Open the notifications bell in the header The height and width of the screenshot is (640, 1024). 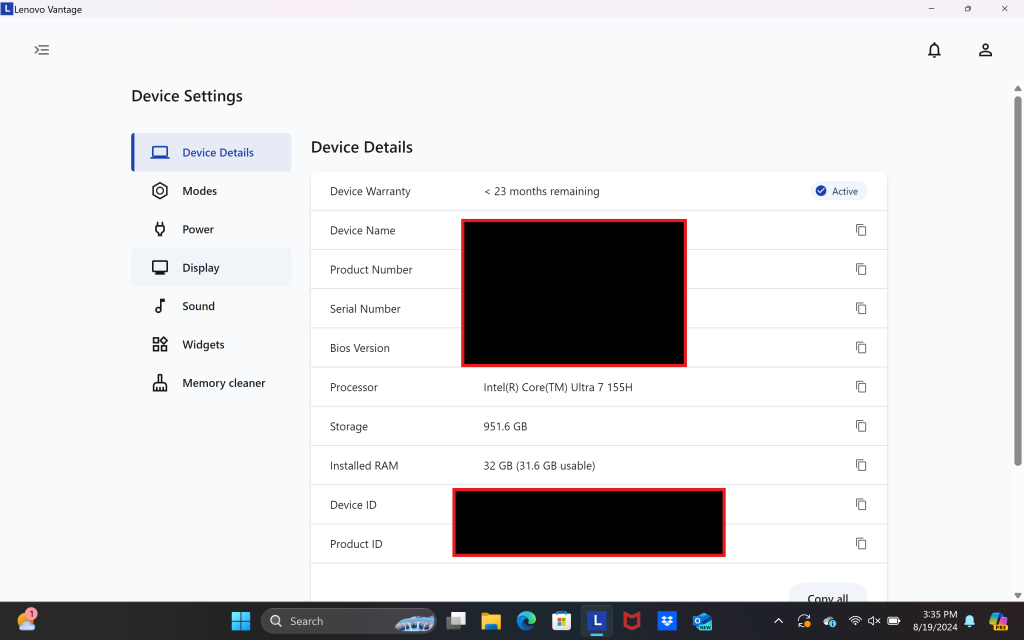(x=935, y=50)
